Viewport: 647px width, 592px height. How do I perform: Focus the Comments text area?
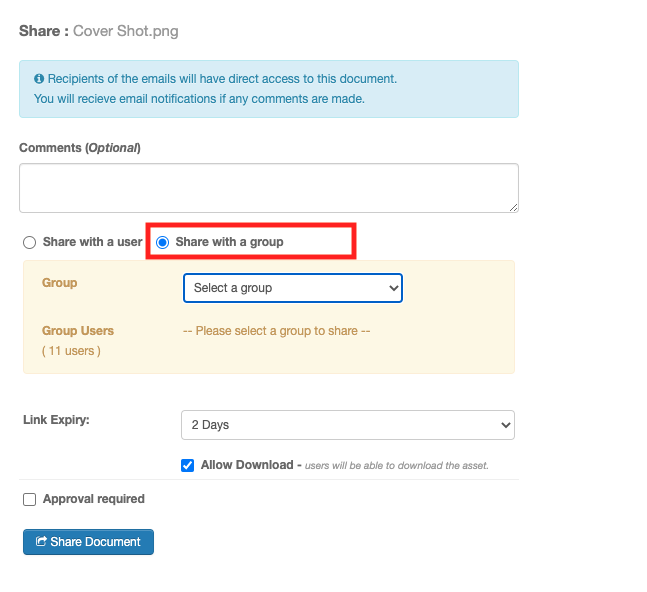coord(269,188)
